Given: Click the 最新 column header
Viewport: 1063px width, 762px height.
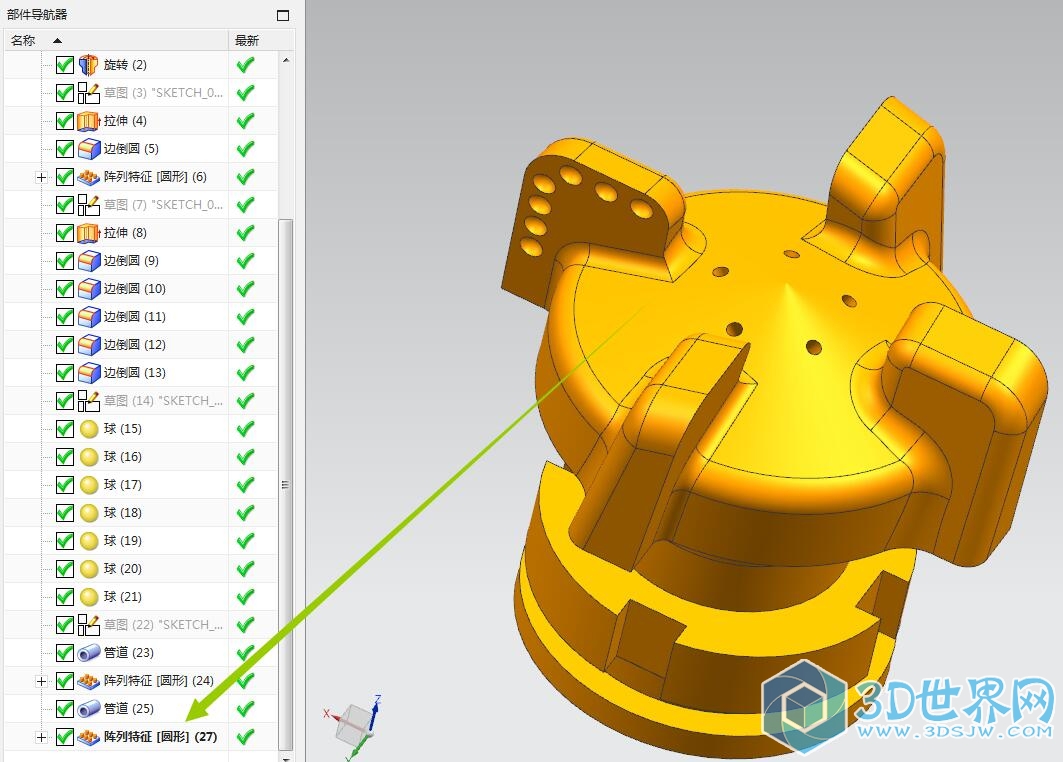Looking at the screenshot, I should 247,40.
